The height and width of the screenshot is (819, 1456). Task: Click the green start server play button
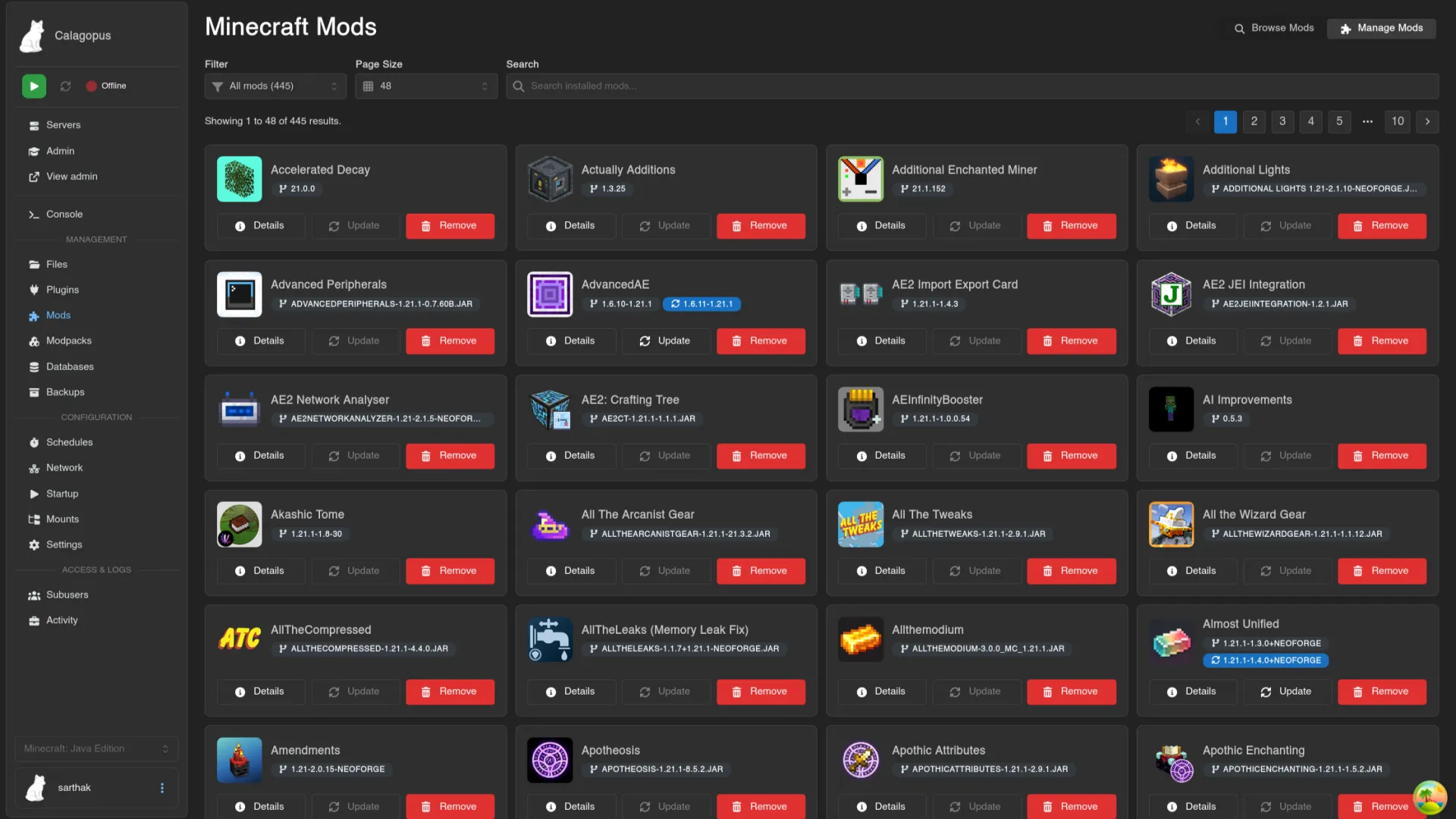tap(33, 86)
